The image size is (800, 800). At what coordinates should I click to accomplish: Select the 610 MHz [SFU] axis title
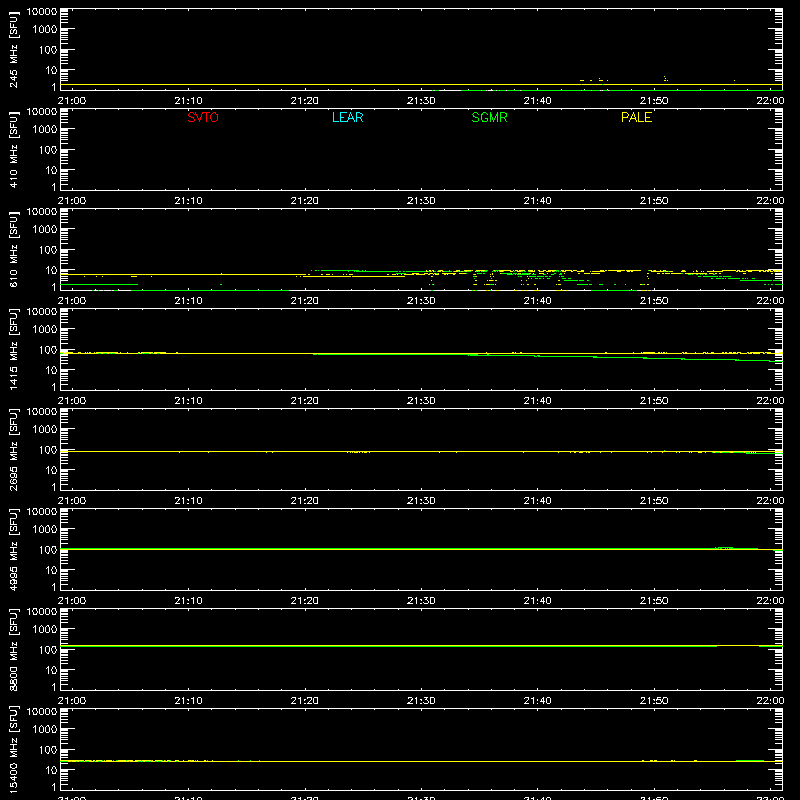(x=13, y=249)
